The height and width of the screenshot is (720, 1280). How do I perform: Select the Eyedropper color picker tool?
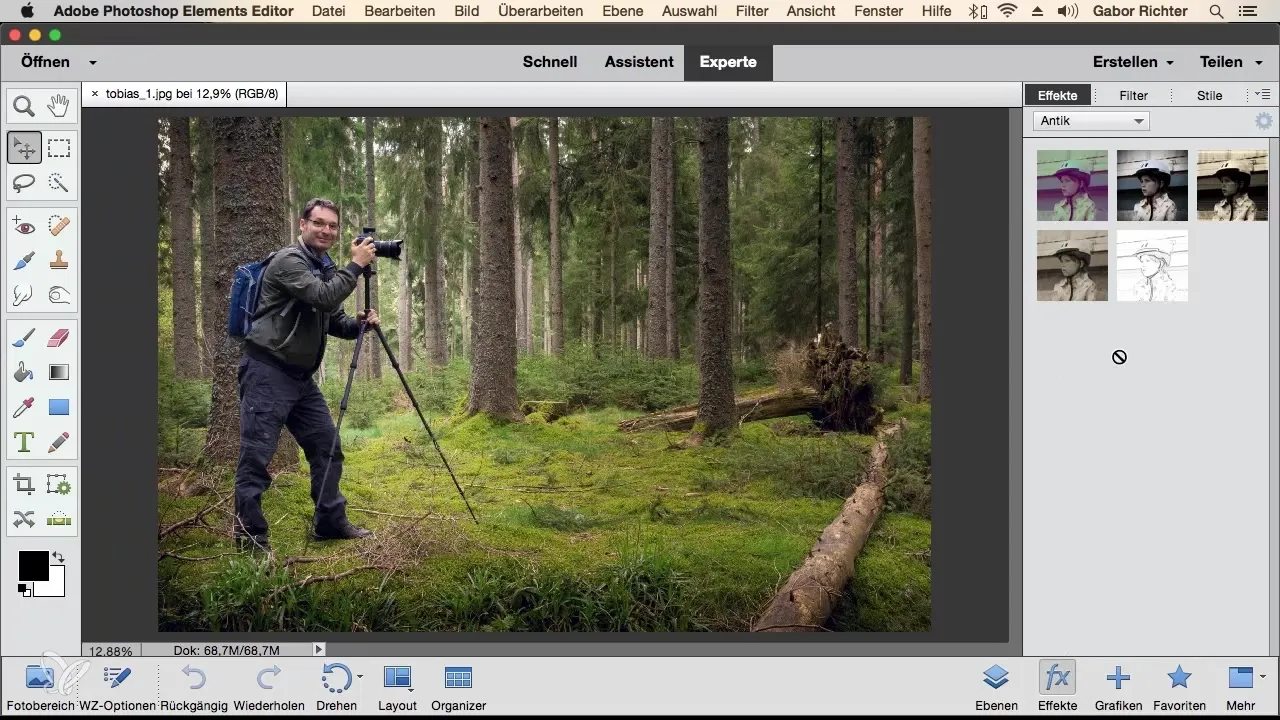click(x=24, y=407)
